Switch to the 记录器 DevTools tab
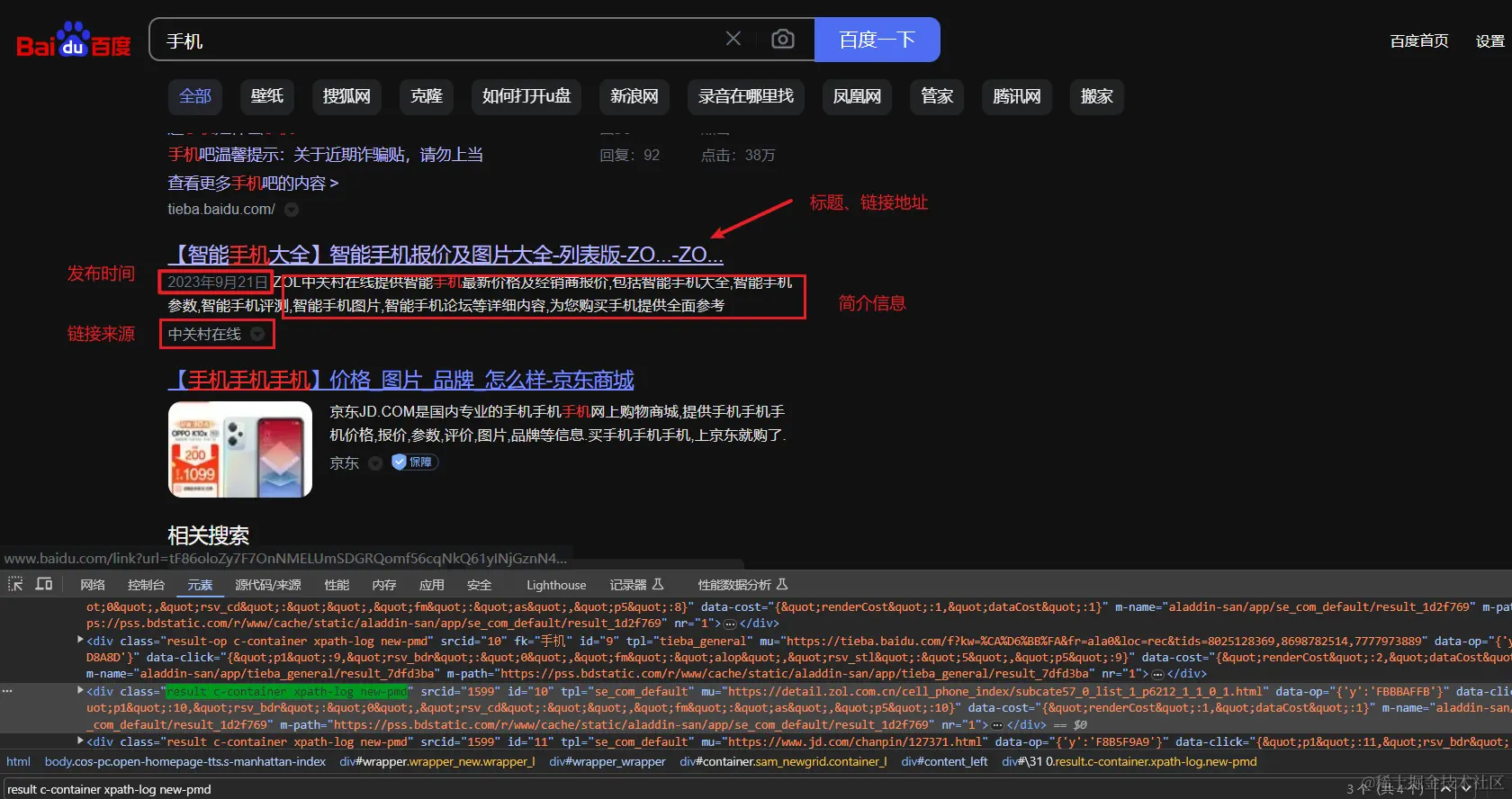Viewport: 1512px width, 799px height. (x=636, y=585)
